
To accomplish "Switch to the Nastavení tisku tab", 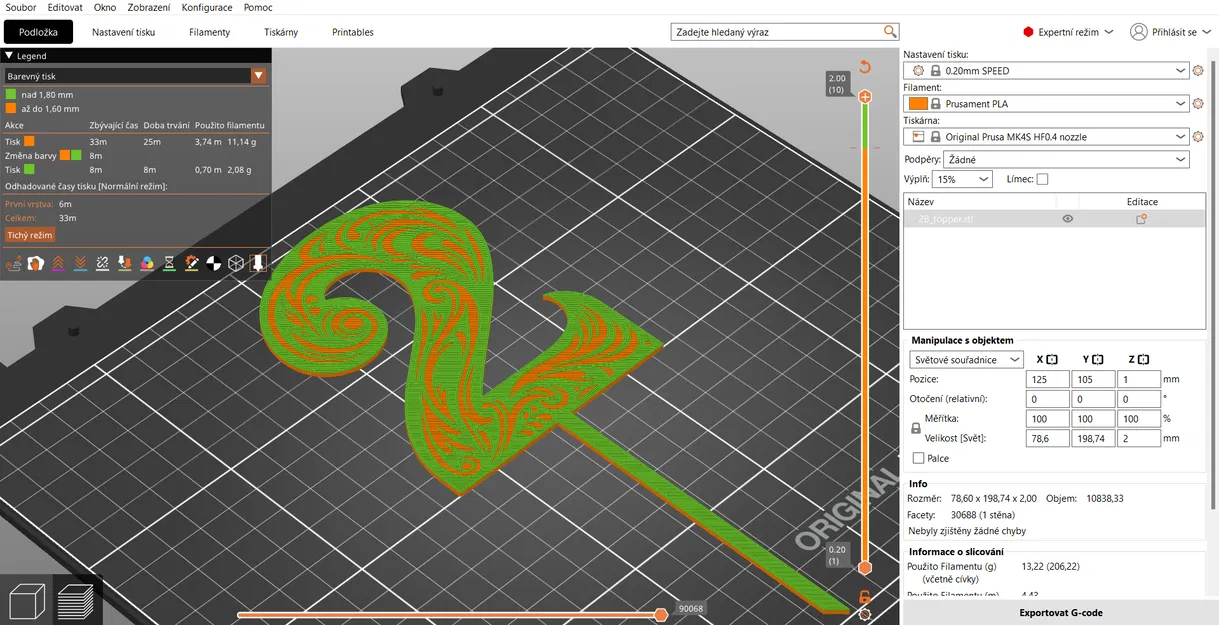I will pyautogui.click(x=124, y=32).
